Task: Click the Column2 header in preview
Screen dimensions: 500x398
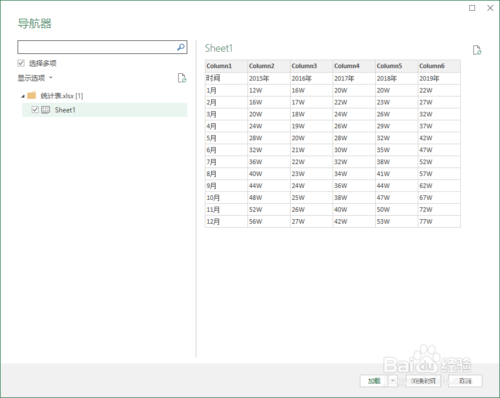Action: (x=269, y=66)
